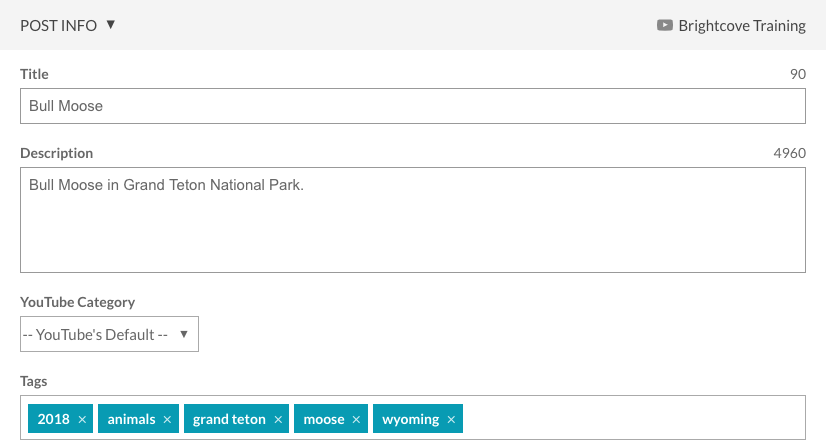Viewport: 826px width, 447px height.
Task: Click the Title character counter showing 90
Action: click(x=797, y=74)
